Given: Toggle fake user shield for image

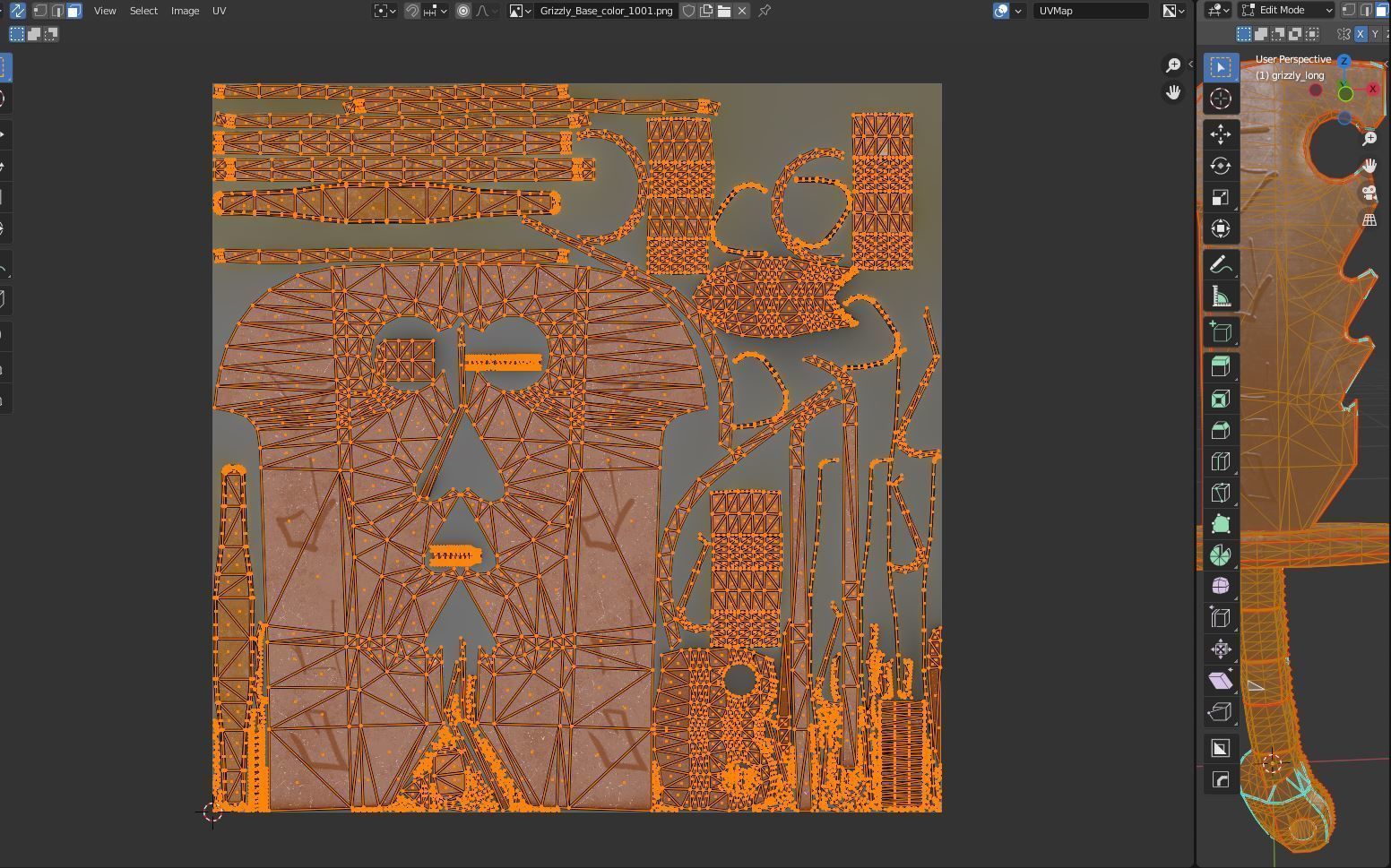Looking at the screenshot, I should click(688, 11).
